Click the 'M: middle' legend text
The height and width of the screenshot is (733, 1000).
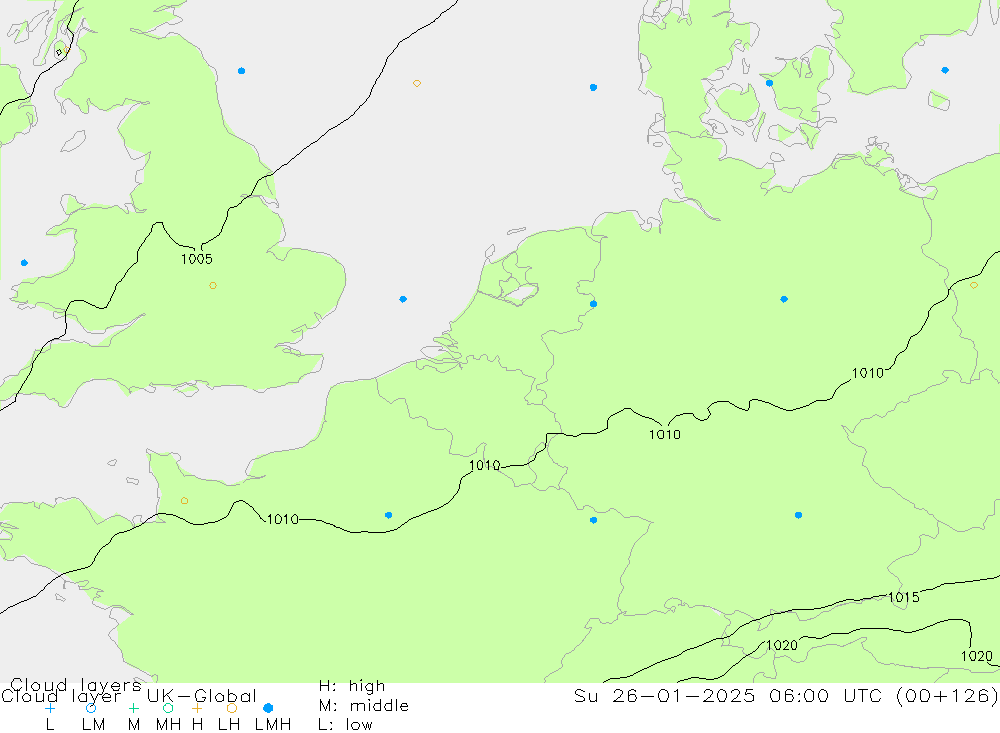tap(364, 706)
